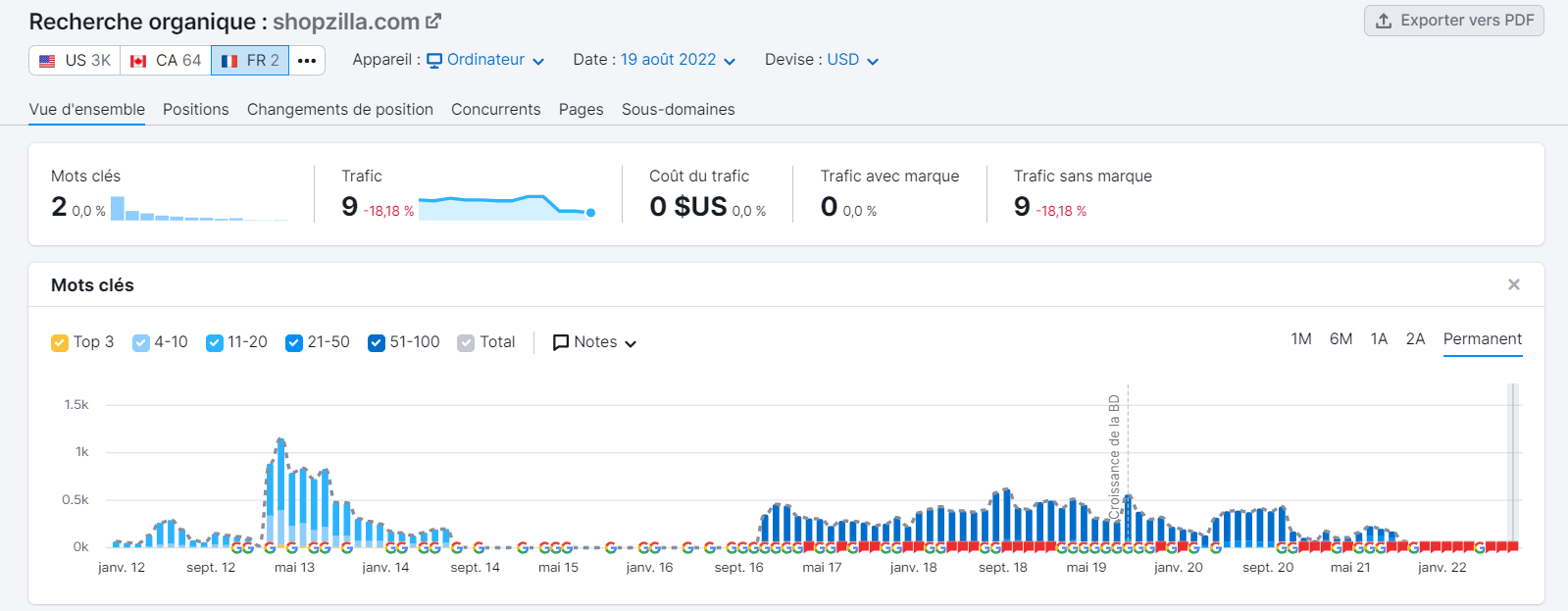
Task: Select the FR 2 database flag
Action: [250, 61]
